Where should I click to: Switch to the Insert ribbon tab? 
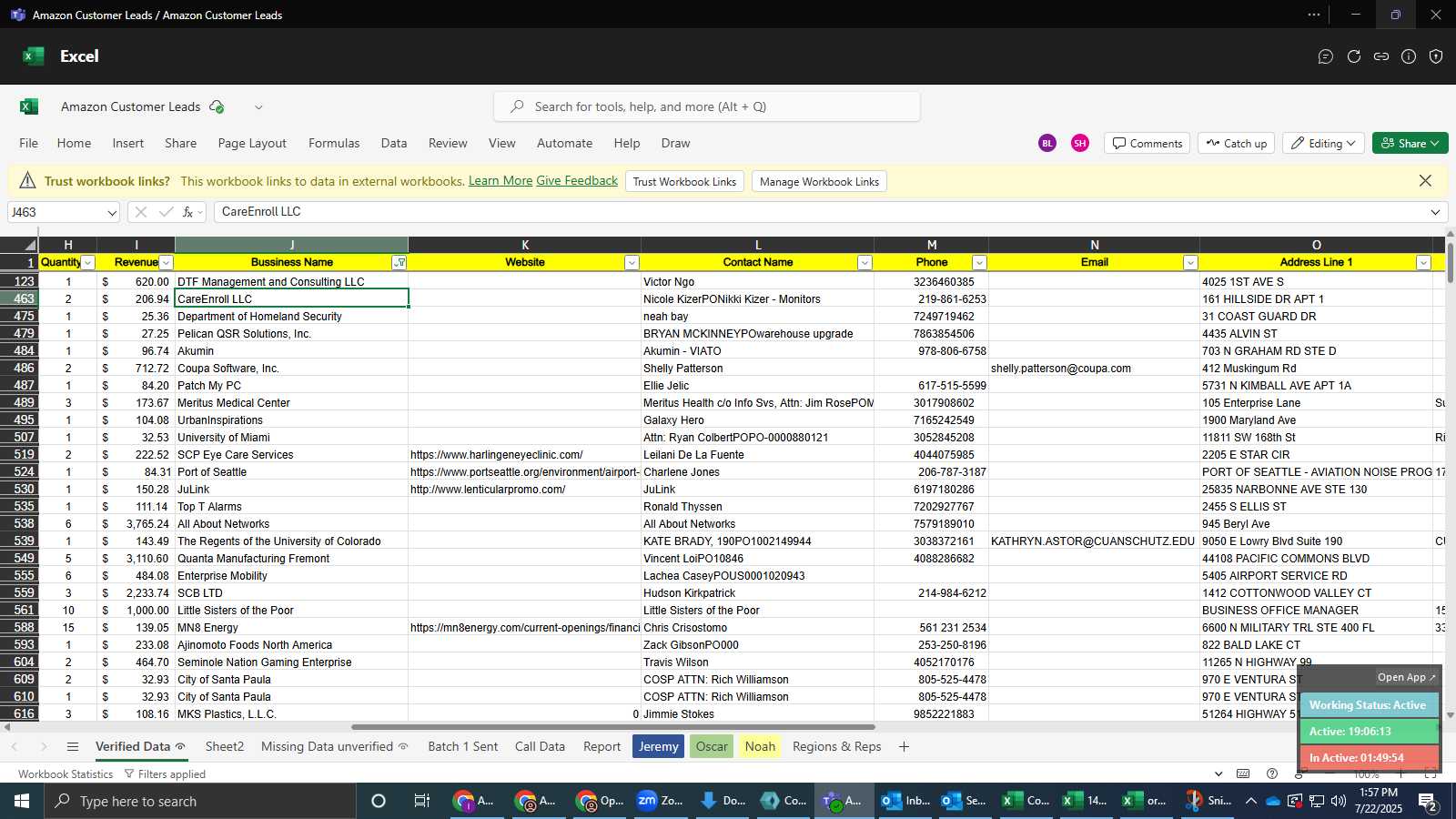pyautogui.click(x=128, y=143)
